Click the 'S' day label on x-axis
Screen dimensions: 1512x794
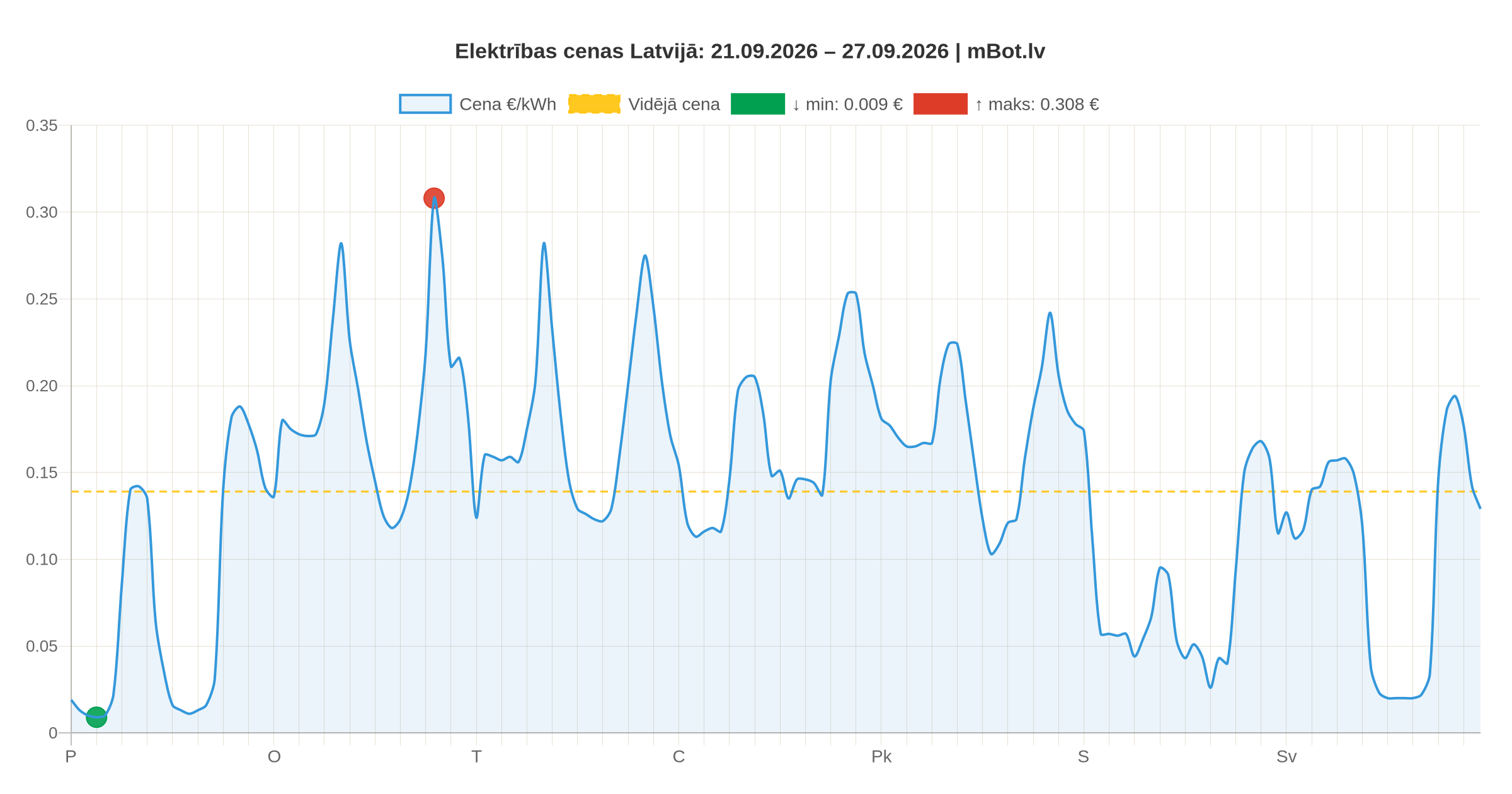1084,757
